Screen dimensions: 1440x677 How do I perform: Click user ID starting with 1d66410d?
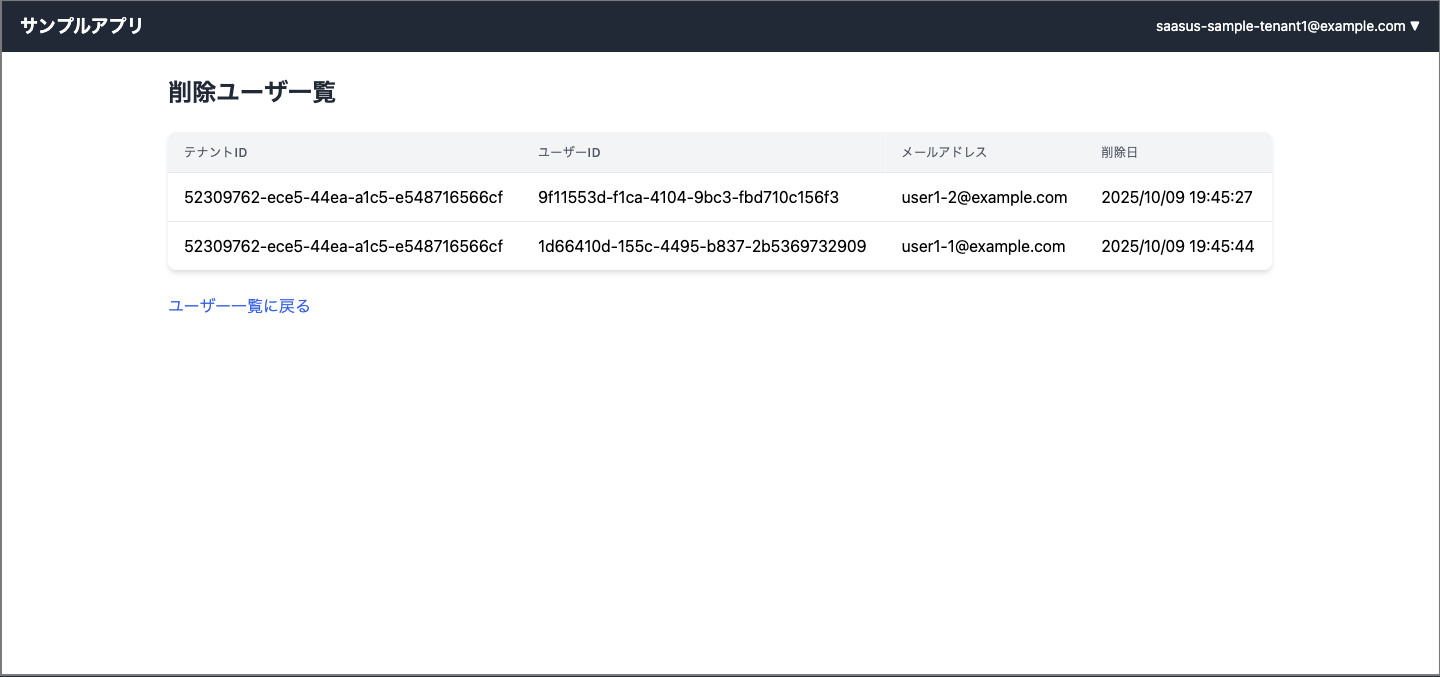[702, 246]
